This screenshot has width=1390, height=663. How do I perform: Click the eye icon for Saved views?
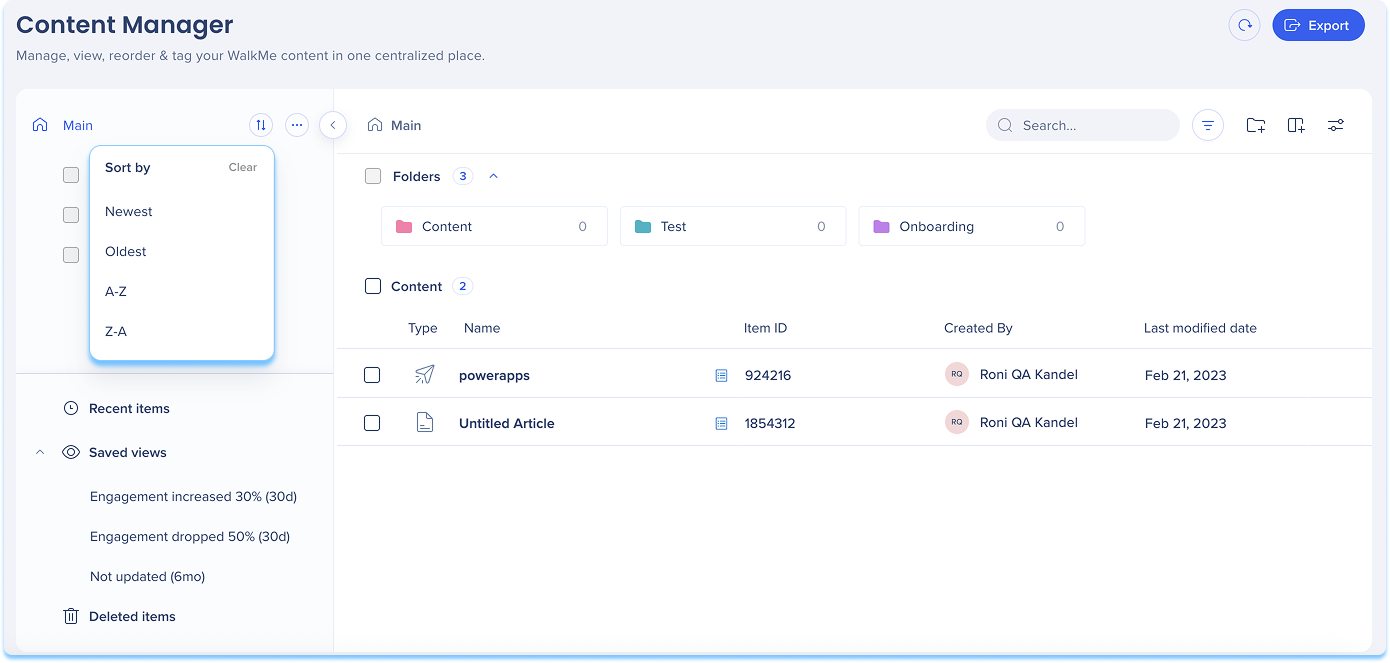(x=71, y=452)
